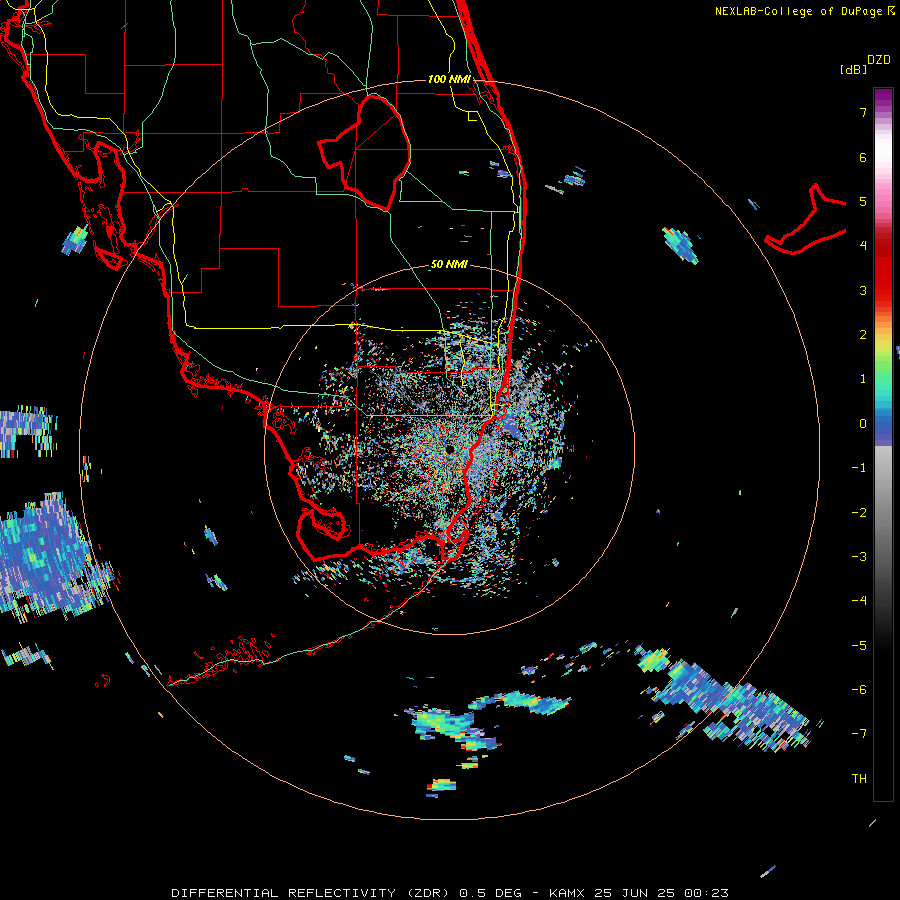Click the 0.5 DEG elevation text
Viewport: 900px width, 900px height.
click(x=491, y=893)
